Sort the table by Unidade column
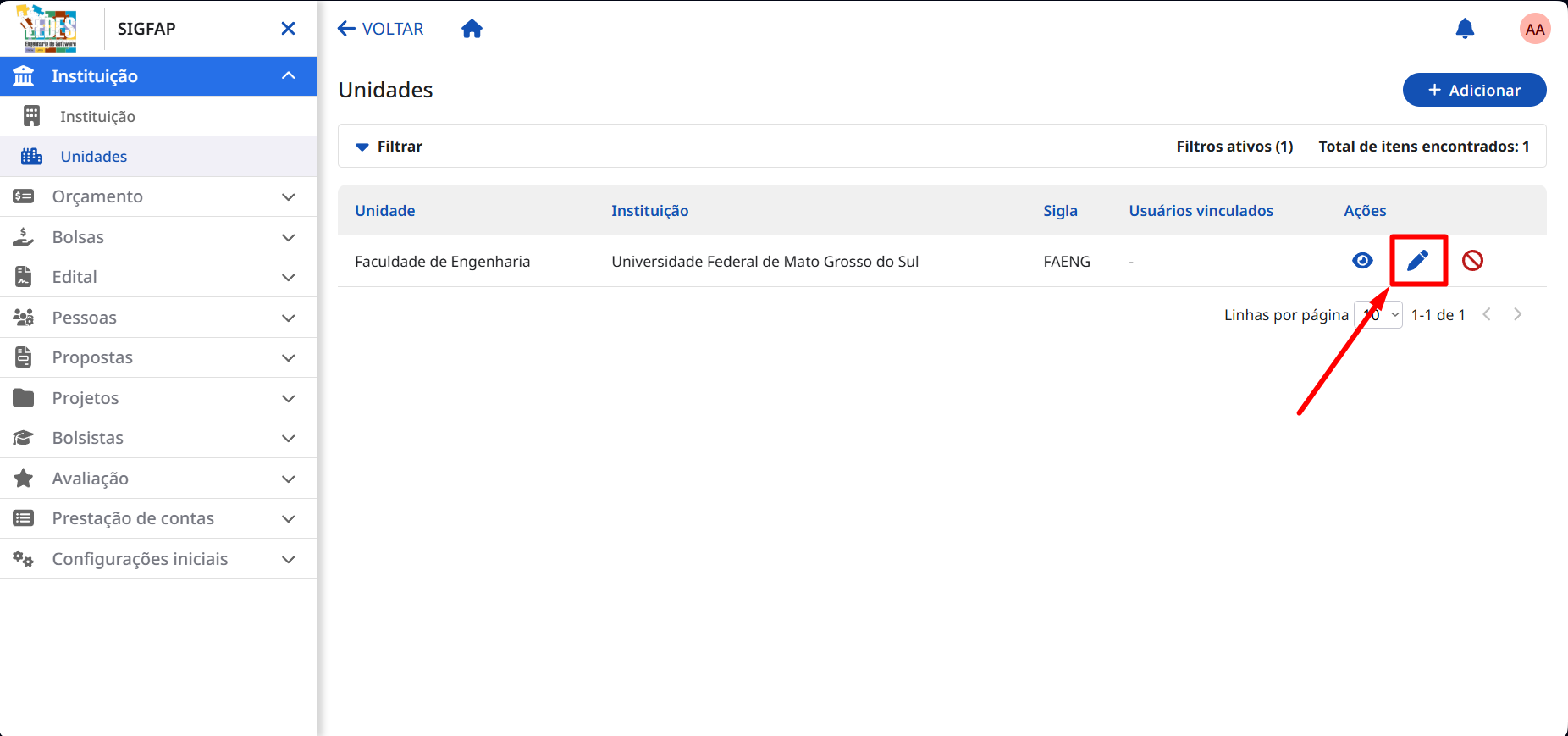 tap(384, 211)
